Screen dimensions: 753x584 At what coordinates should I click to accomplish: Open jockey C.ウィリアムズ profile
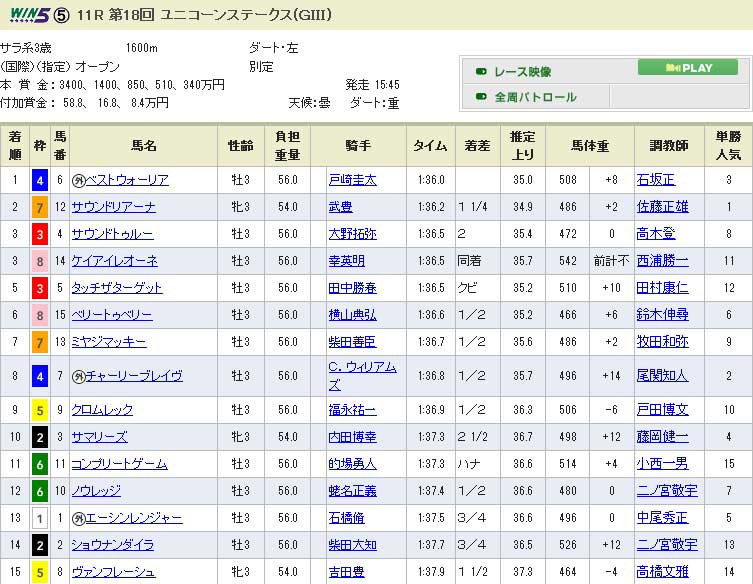point(363,376)
